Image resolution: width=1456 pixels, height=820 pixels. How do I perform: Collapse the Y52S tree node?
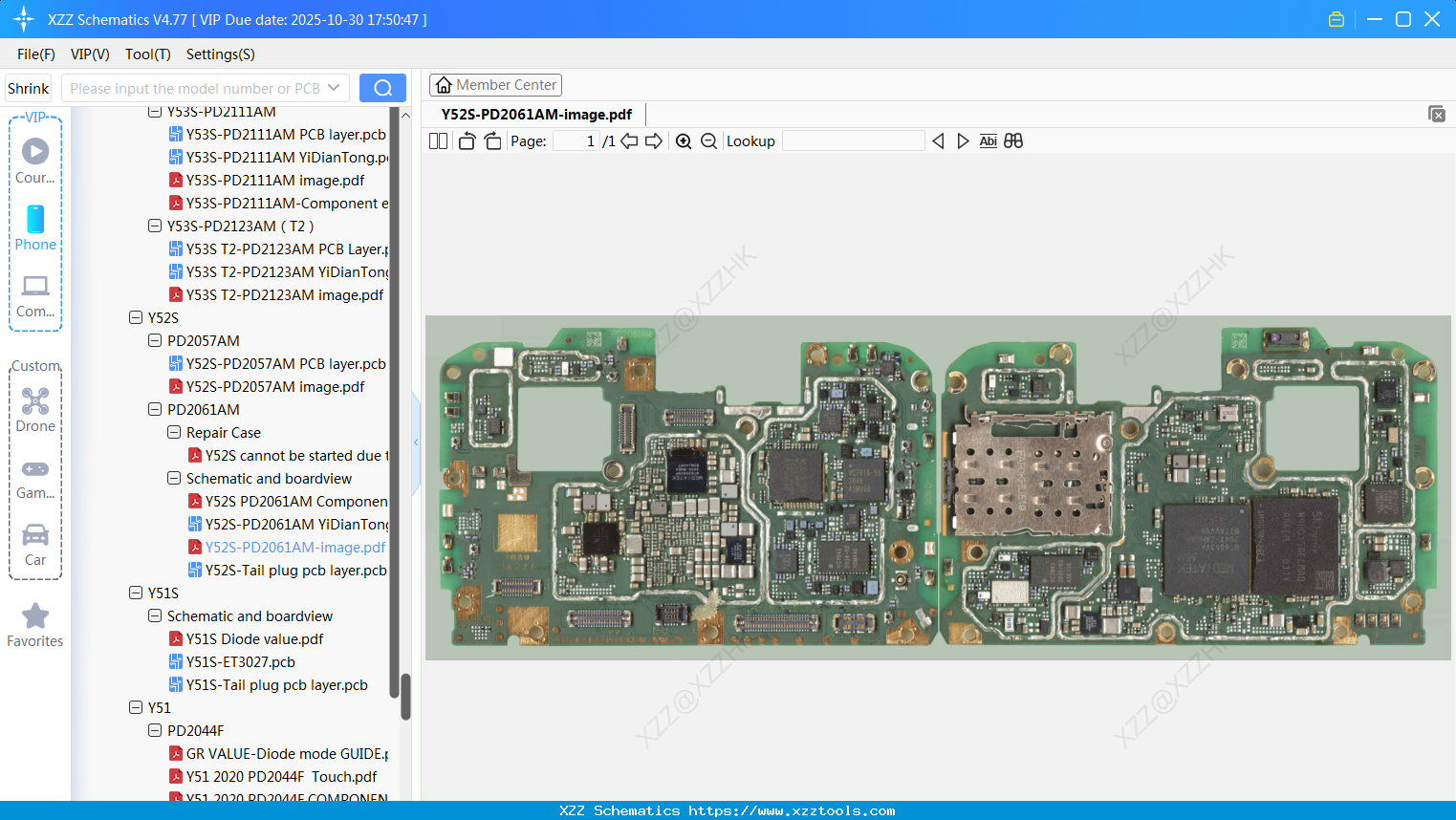(136, 318)
